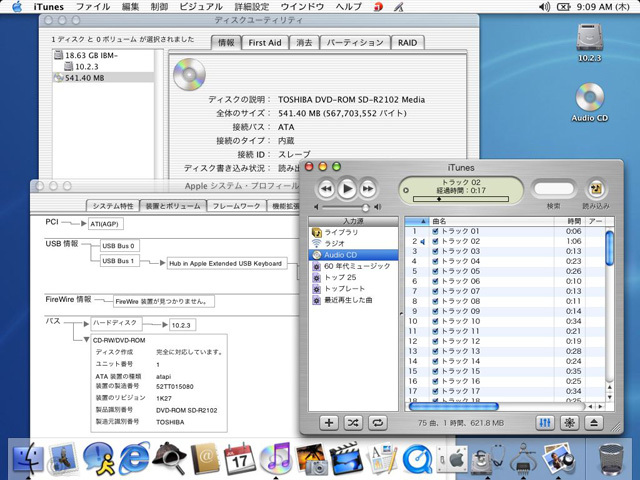This screenshot has height=480, width=640.
Task: Adjust the iTunes volume slider
Action: point(365,207)
